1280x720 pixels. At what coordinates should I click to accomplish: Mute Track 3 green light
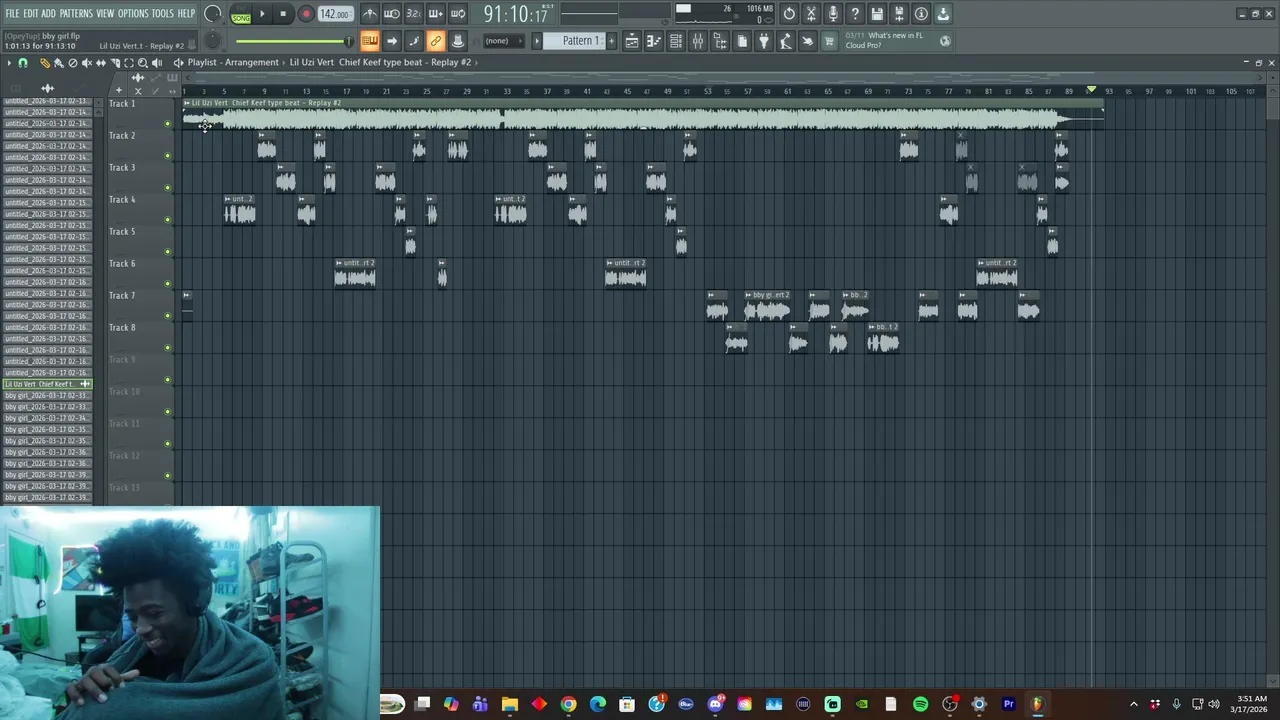167,188
